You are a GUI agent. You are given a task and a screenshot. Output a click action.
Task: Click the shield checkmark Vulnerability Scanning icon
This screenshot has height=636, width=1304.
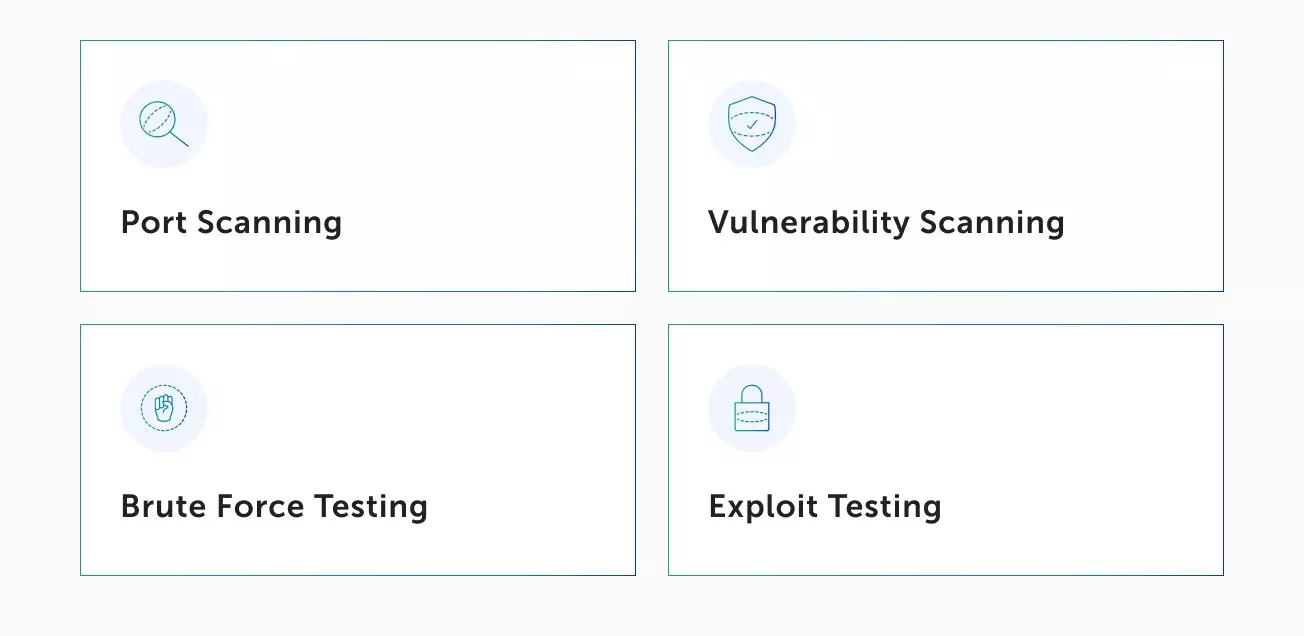[x=752, y=124]
